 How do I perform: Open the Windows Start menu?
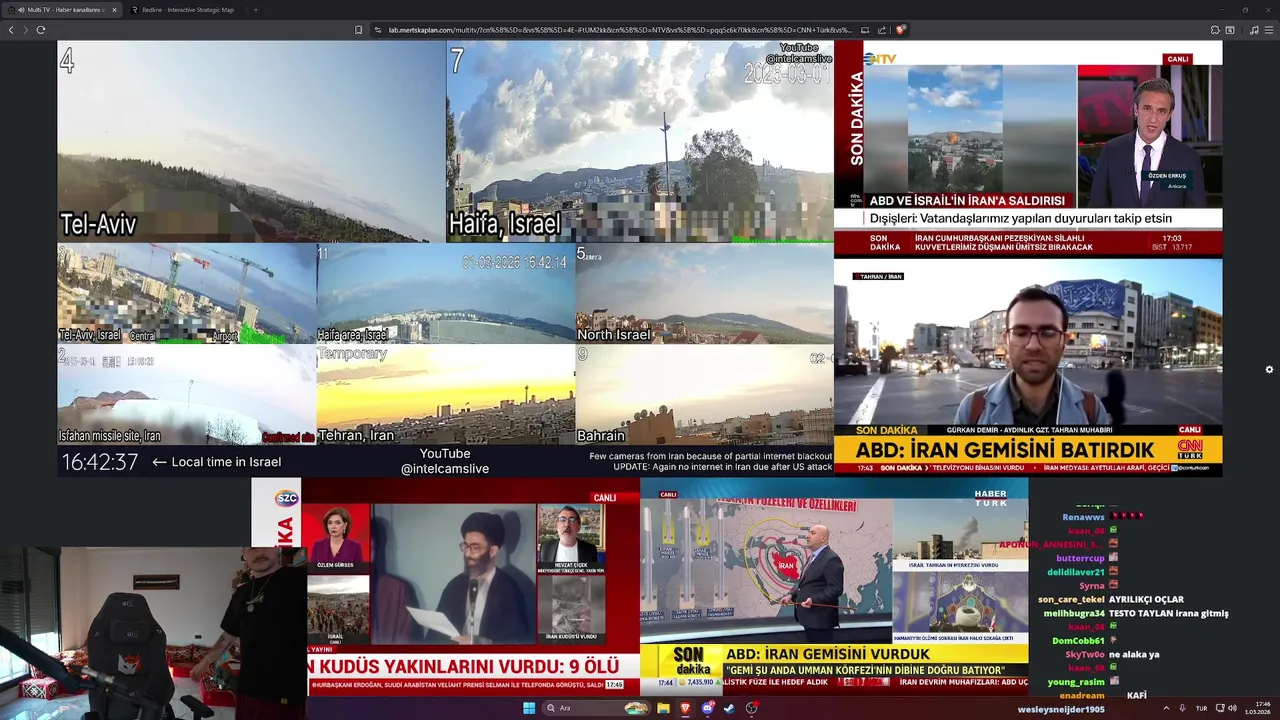point(529,708)
